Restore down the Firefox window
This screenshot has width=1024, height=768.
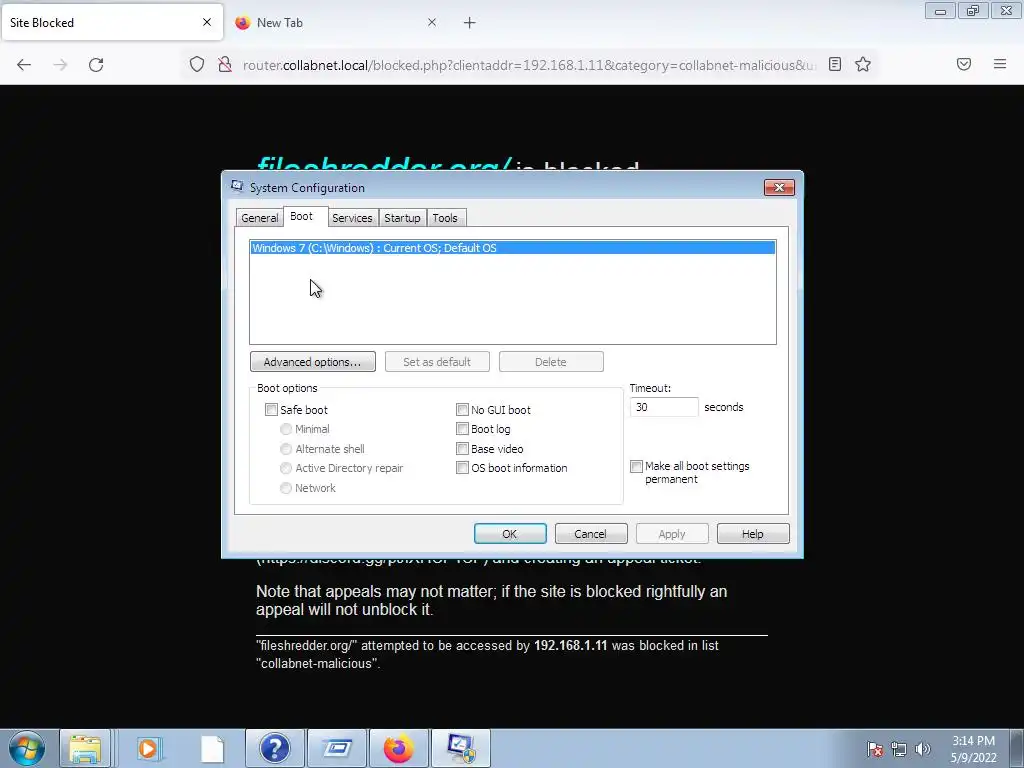pyautogui.click(x=973, y=10)
